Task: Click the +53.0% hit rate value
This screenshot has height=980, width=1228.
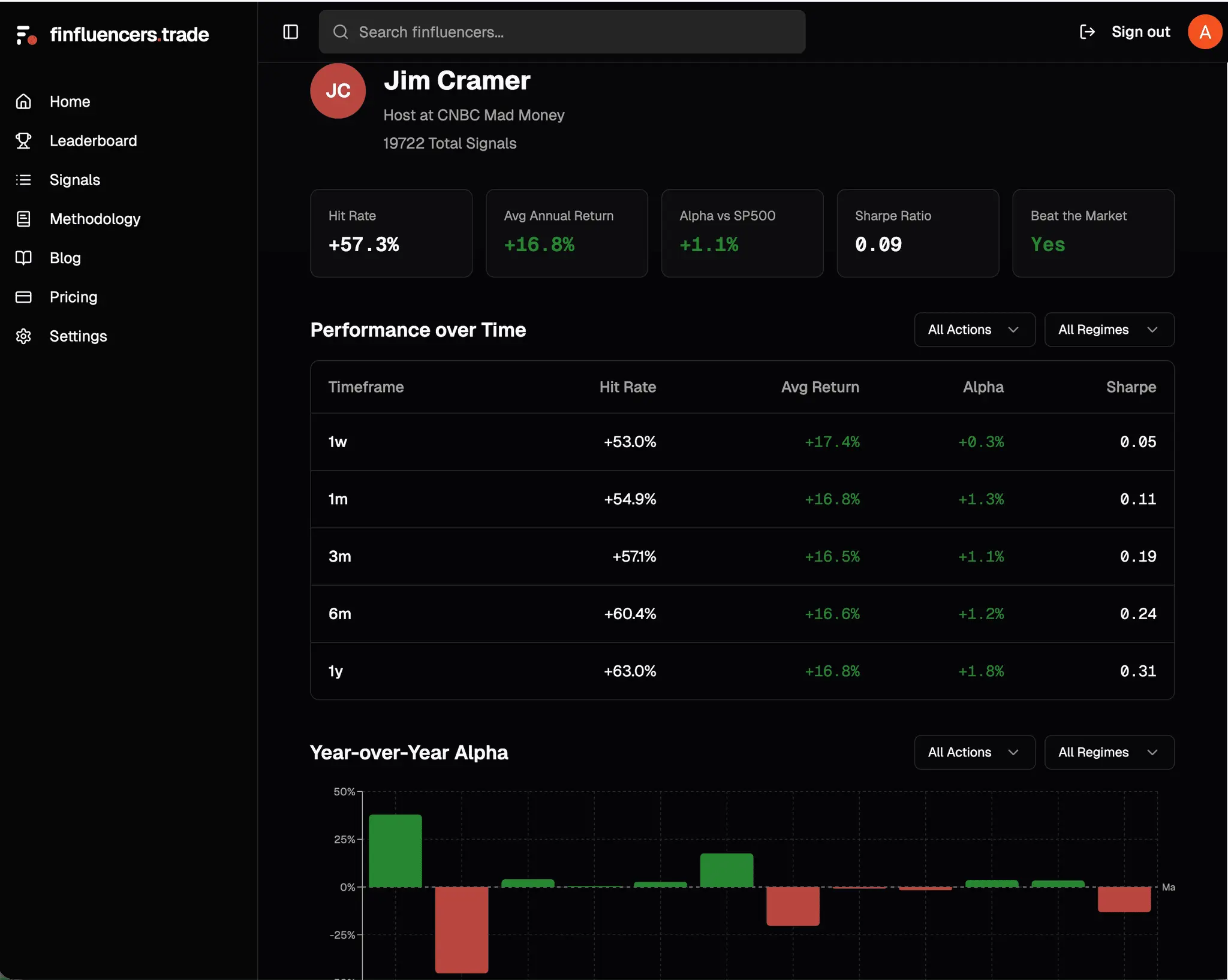Action: pos(630,442)
